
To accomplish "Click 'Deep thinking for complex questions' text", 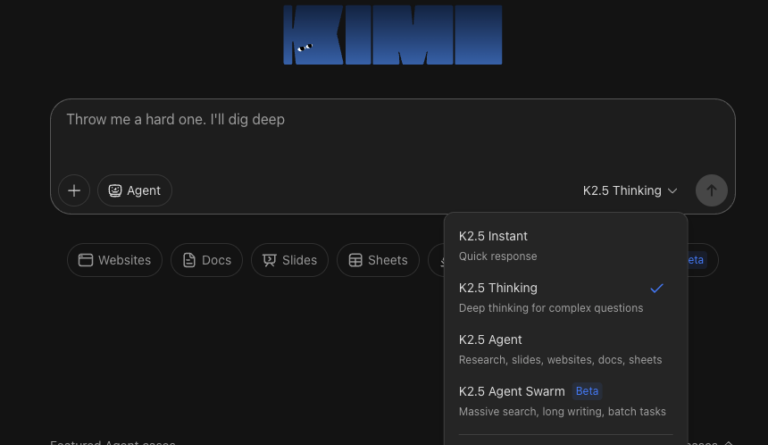I will 551,308.
